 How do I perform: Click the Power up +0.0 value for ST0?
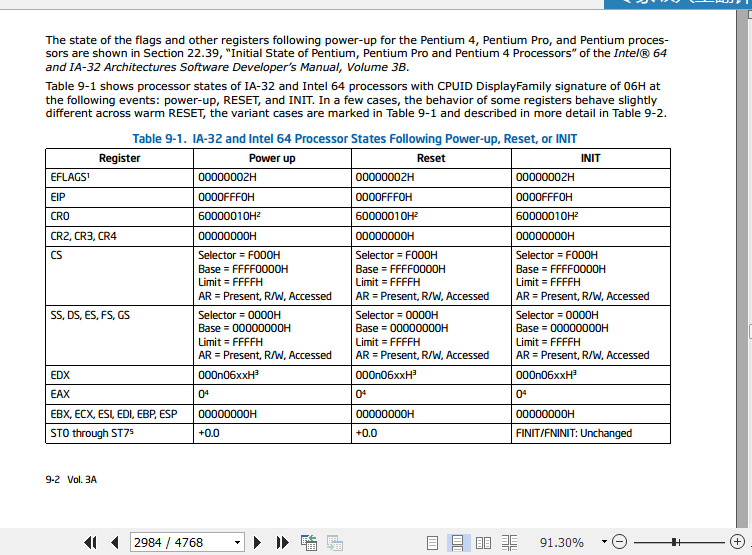209,434
